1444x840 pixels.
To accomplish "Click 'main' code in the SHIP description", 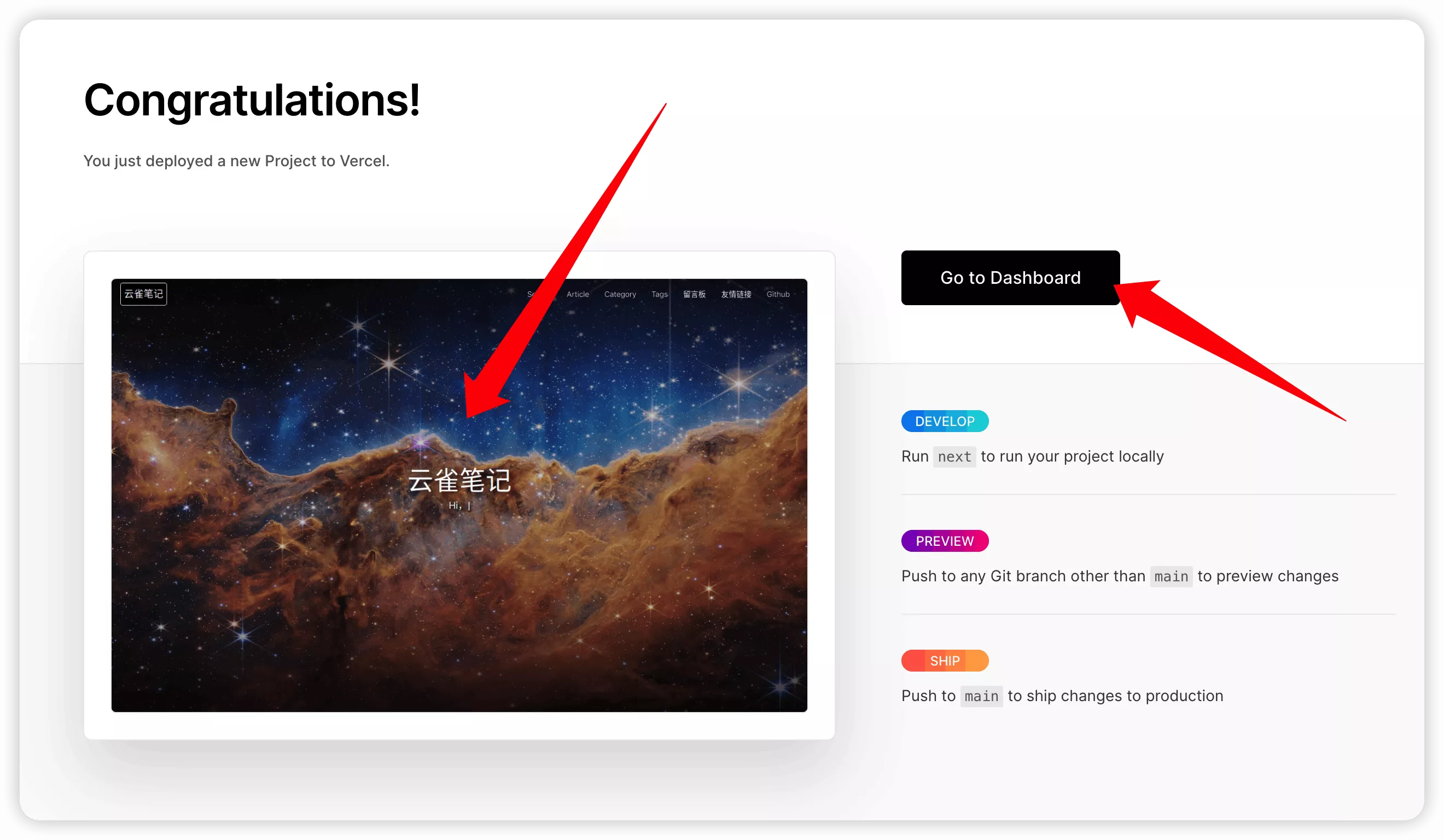I will [982, 696].
